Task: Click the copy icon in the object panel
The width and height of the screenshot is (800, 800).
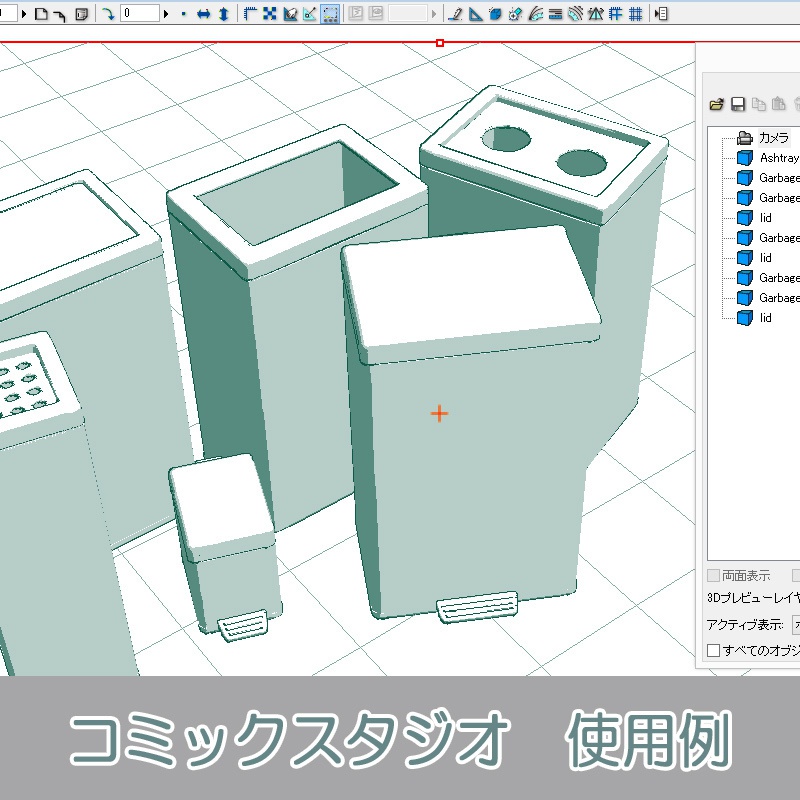Action: pos(759,104)
